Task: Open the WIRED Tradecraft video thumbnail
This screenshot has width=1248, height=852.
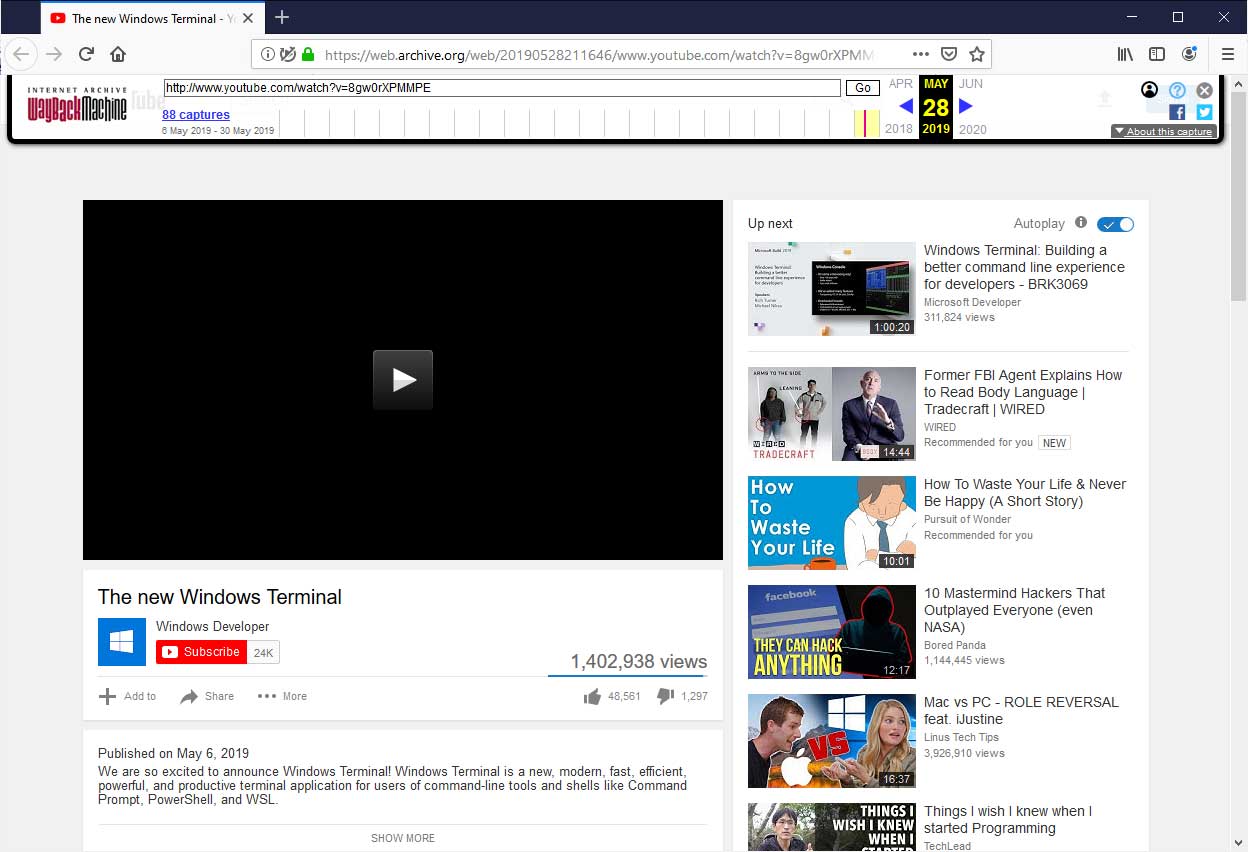Action: click(832, 414)
